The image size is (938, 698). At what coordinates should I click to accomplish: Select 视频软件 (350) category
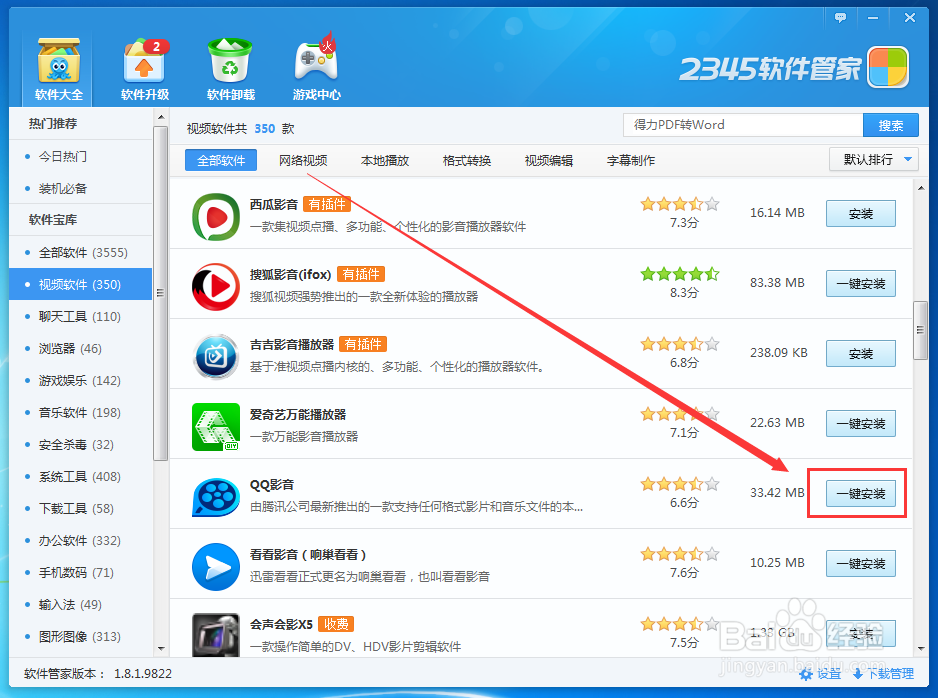(81, 284)
